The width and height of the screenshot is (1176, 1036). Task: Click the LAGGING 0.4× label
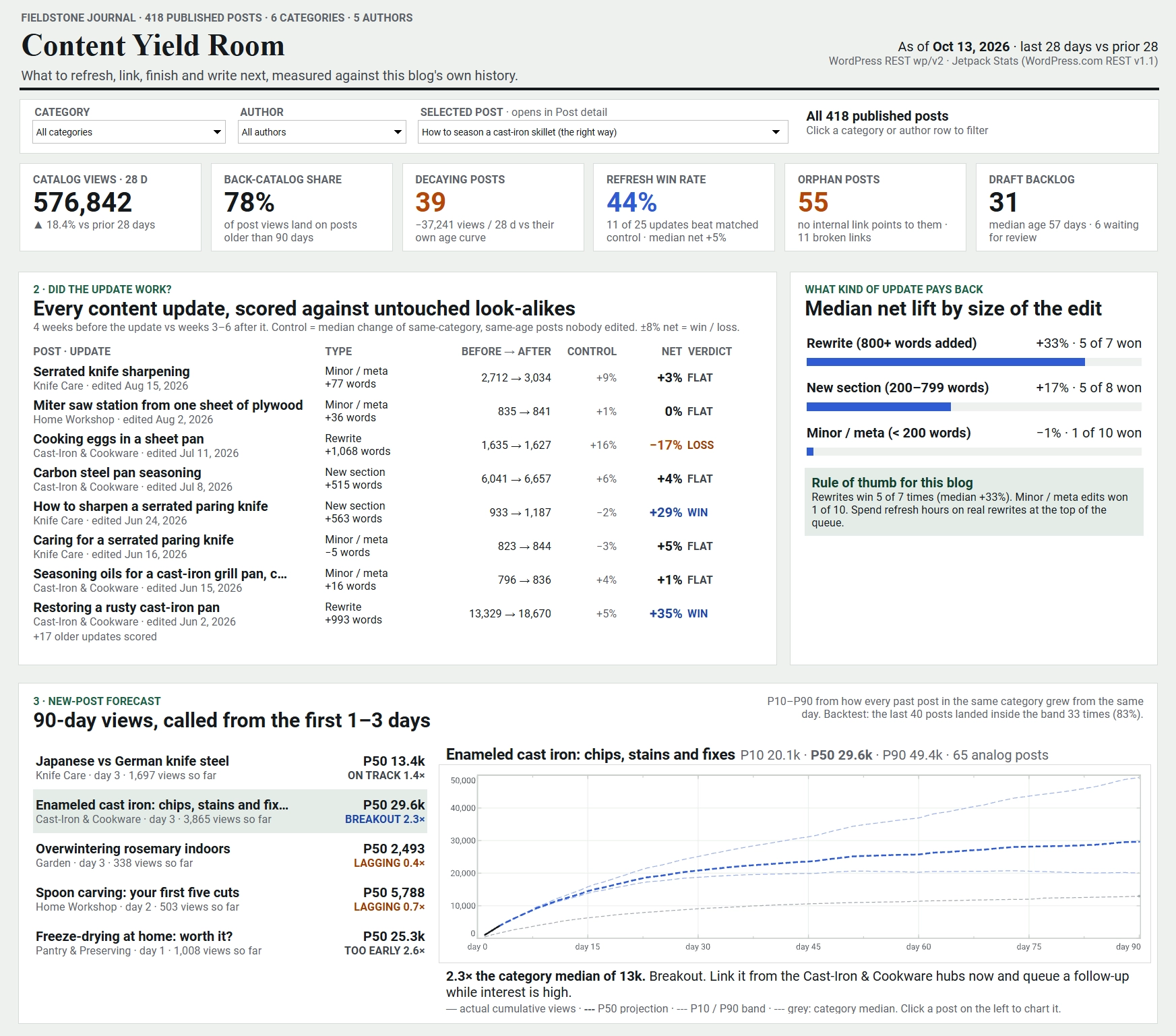(390, 863)
